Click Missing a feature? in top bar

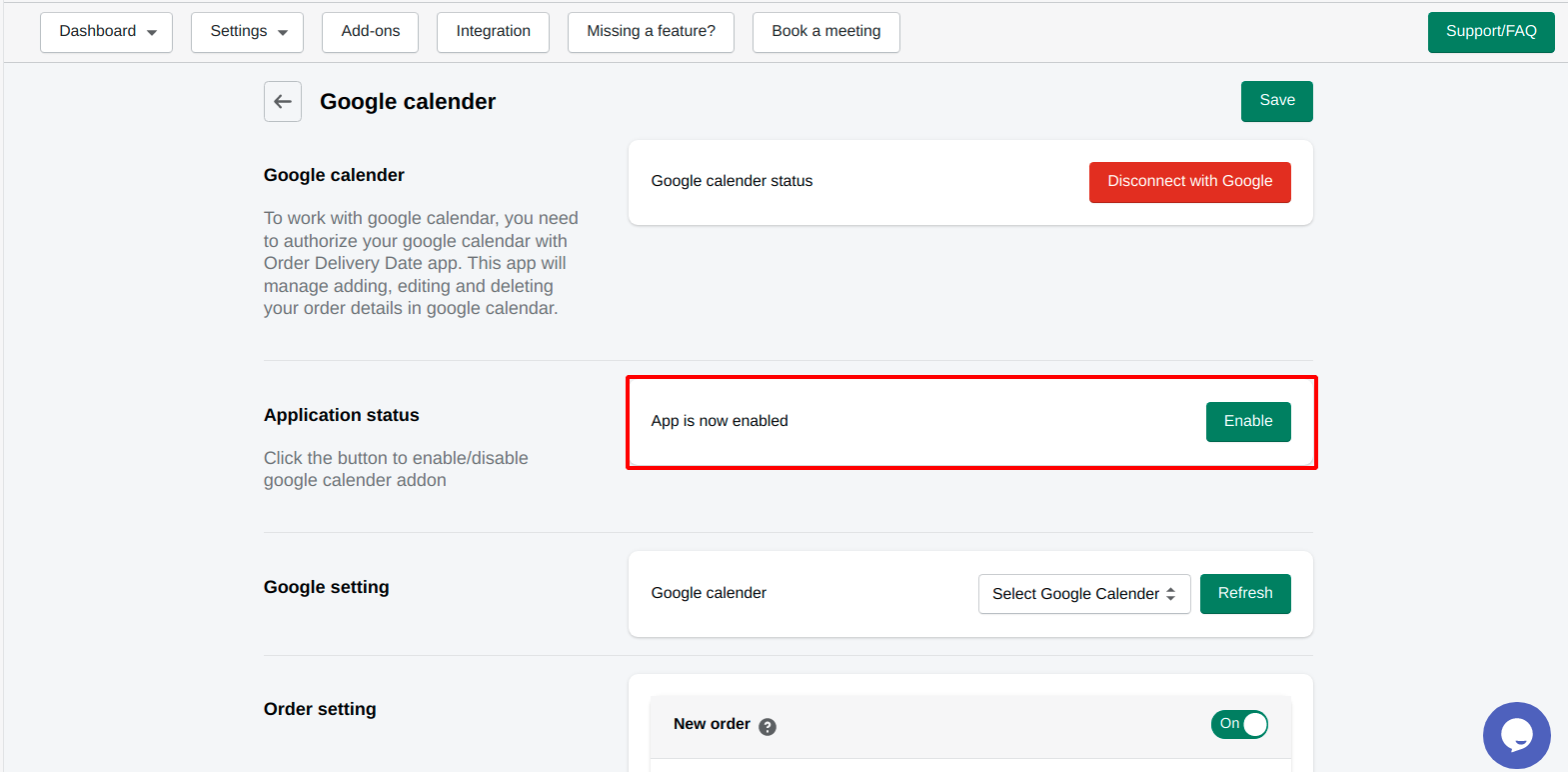click(x=651, y=32)
